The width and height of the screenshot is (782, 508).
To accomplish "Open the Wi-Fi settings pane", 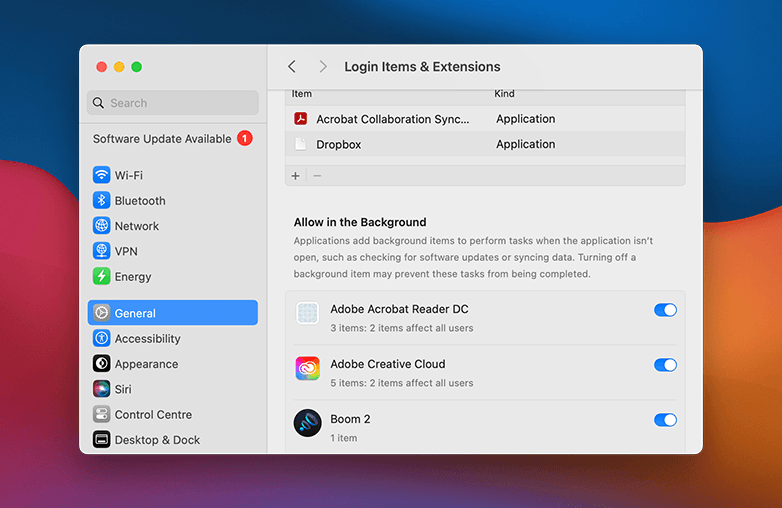I will point(173,175).
